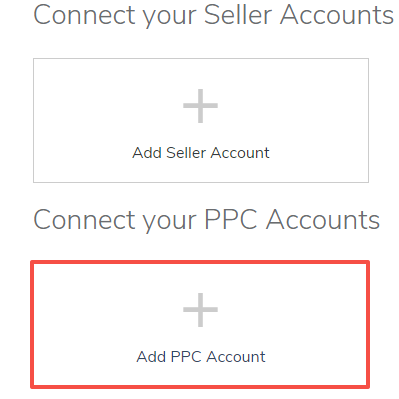Viewport: 399px width, 399px height.
Task: Click the word Accounts in the PPC heading
Action: pyautogui.click(x=323, y=220)
